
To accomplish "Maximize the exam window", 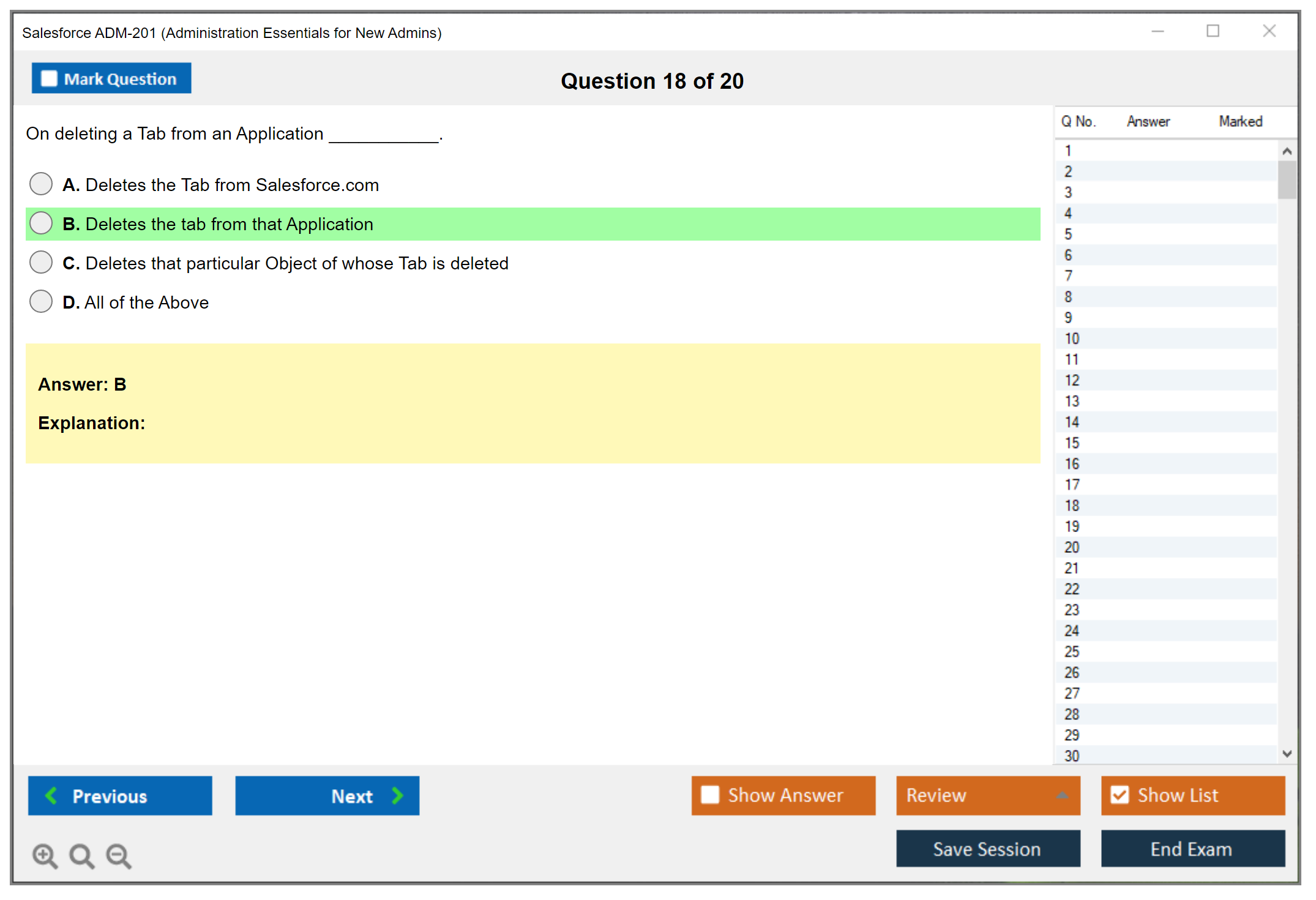I will coord(1213,31).
